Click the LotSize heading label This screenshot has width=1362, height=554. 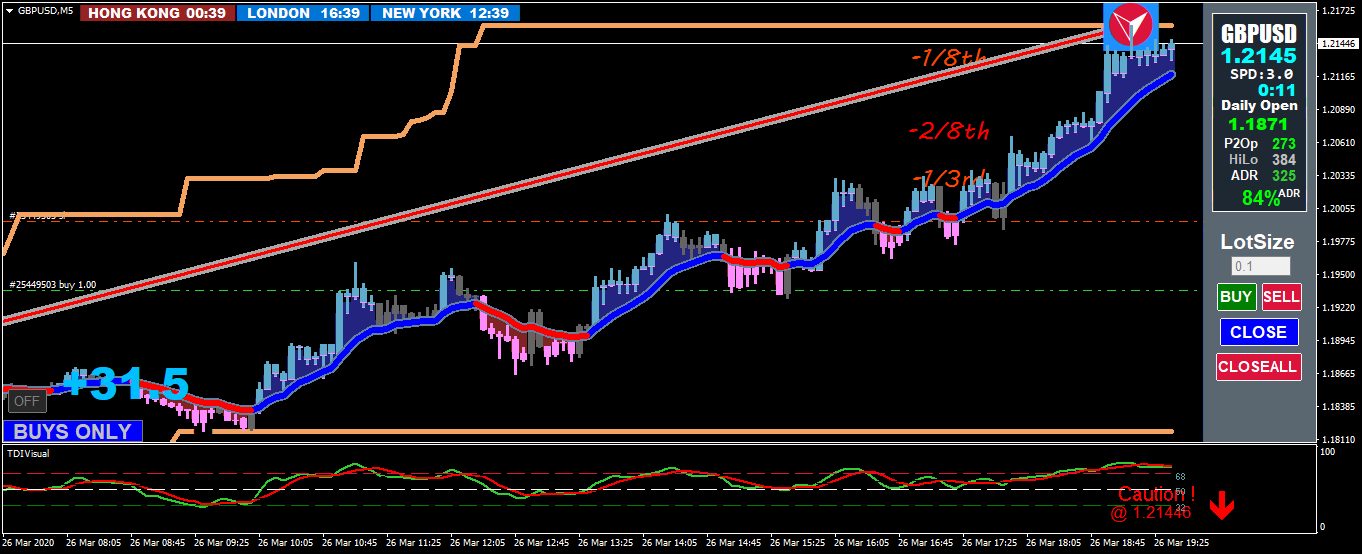pos(1258,242)
